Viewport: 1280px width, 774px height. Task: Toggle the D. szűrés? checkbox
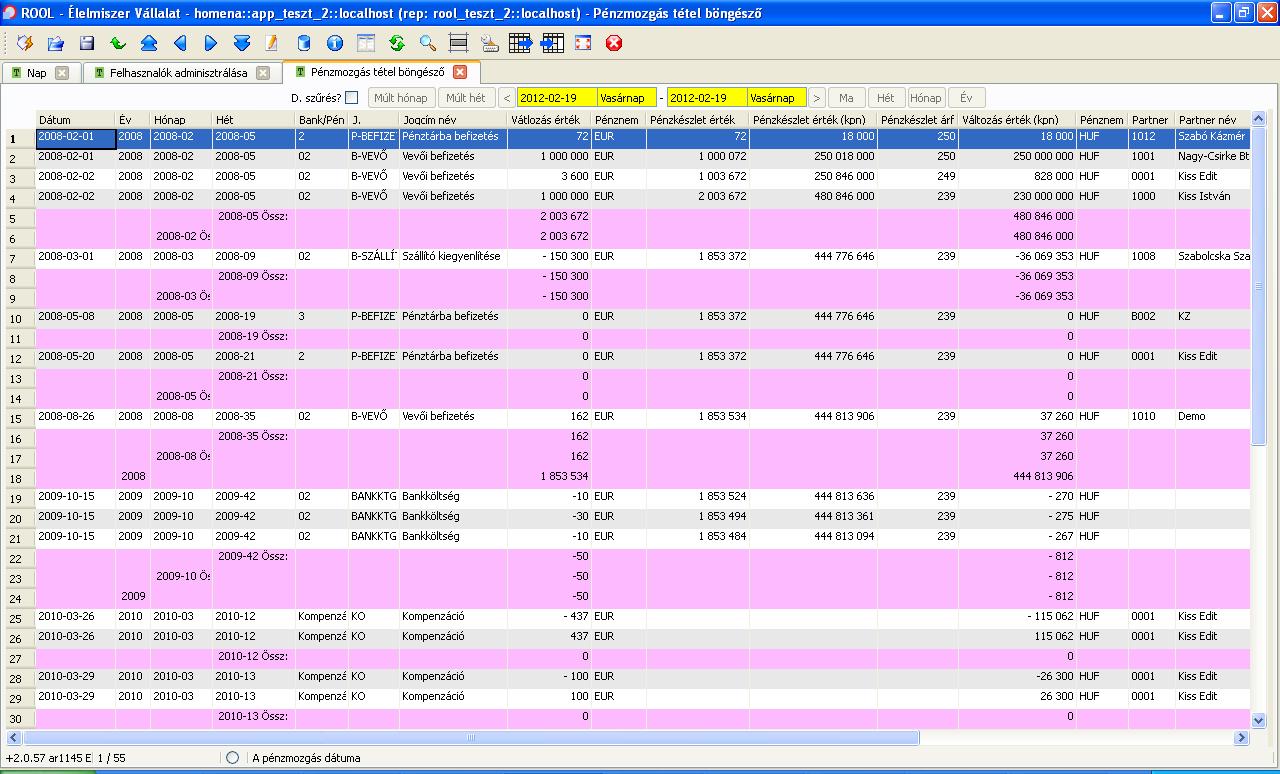[351, 98]
